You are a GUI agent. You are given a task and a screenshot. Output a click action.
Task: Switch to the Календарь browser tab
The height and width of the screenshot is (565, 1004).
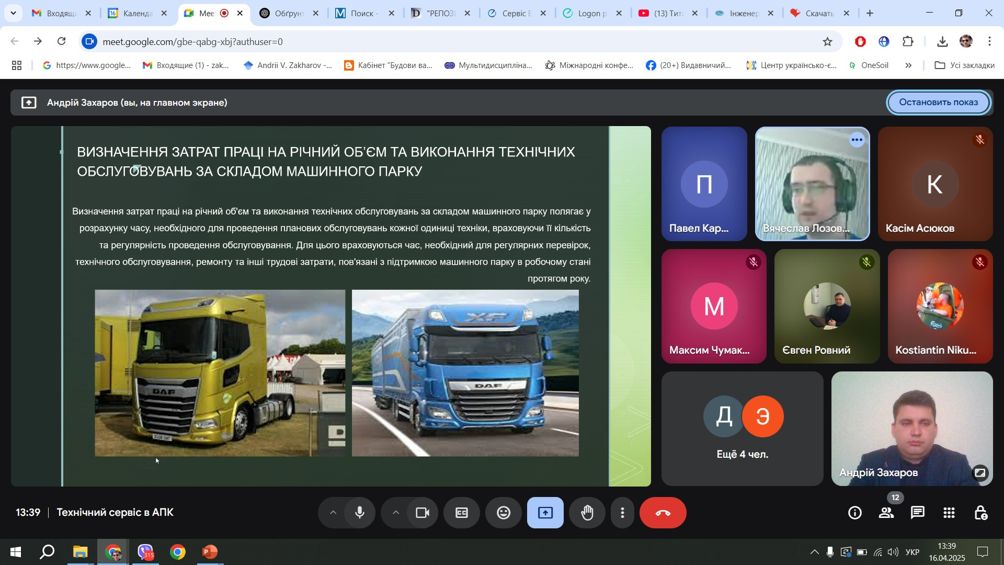pos(130,13)
